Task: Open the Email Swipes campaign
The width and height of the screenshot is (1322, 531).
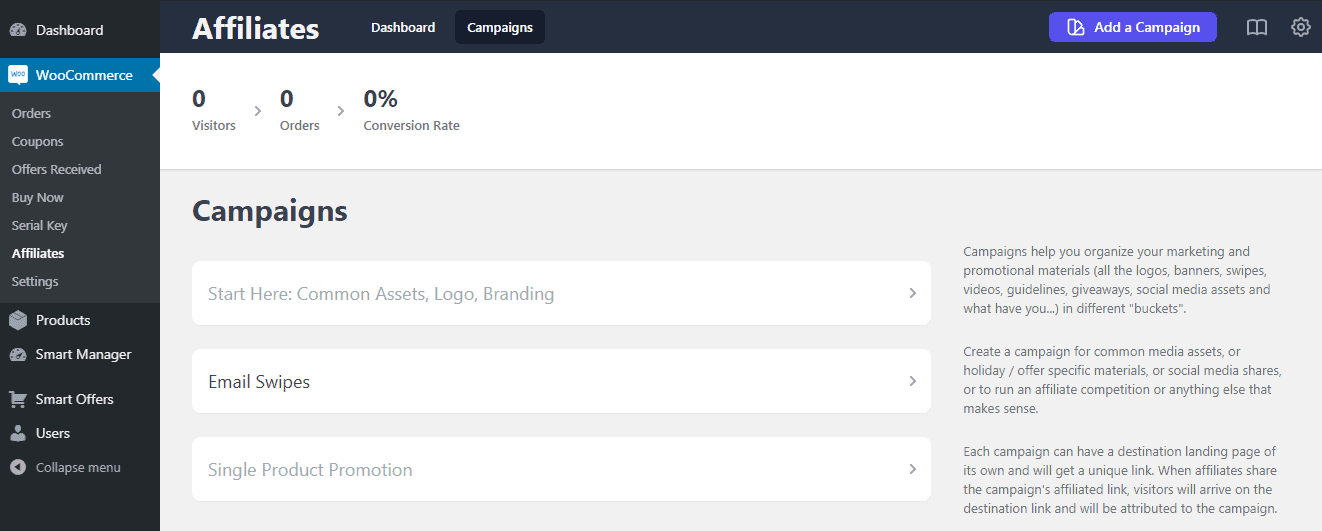Action: click(x=561, y=381)
